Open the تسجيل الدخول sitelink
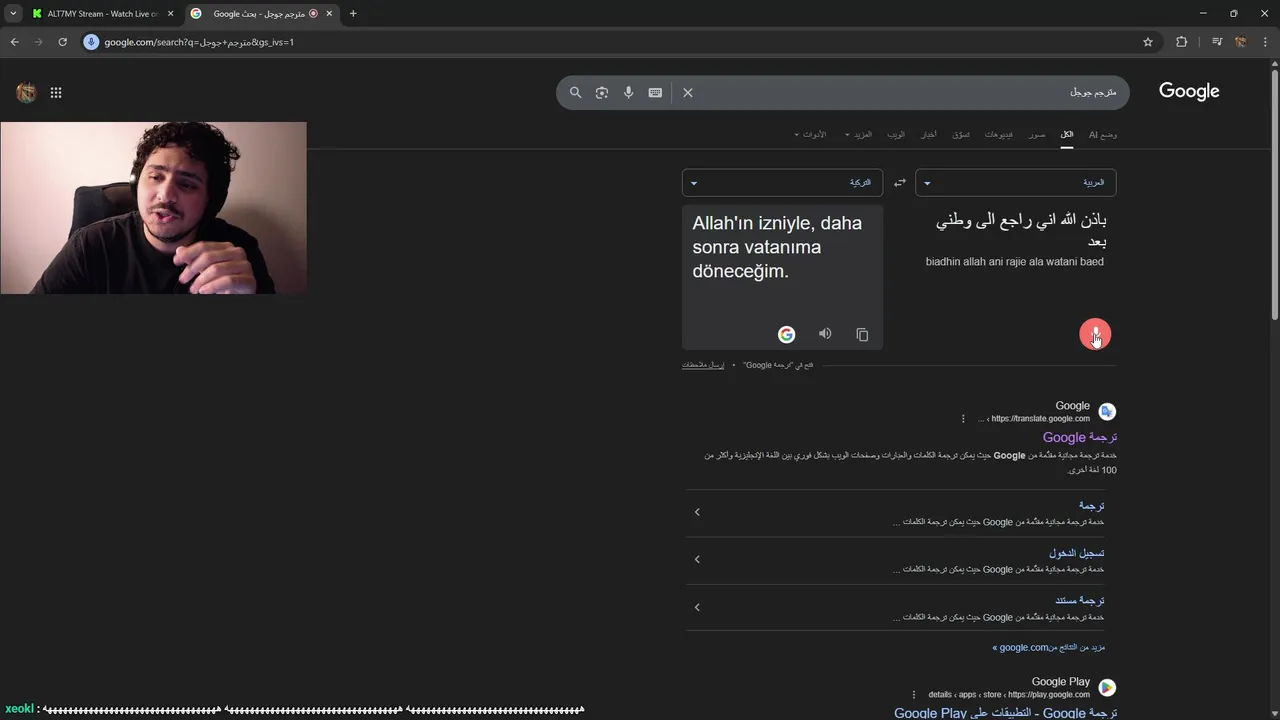 [x=1077, y=553]
